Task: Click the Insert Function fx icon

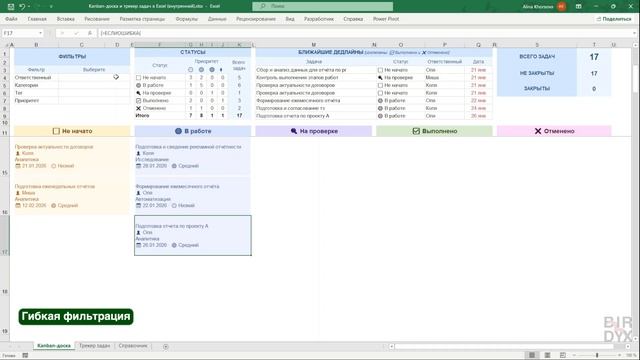Action: pos(90,33)
